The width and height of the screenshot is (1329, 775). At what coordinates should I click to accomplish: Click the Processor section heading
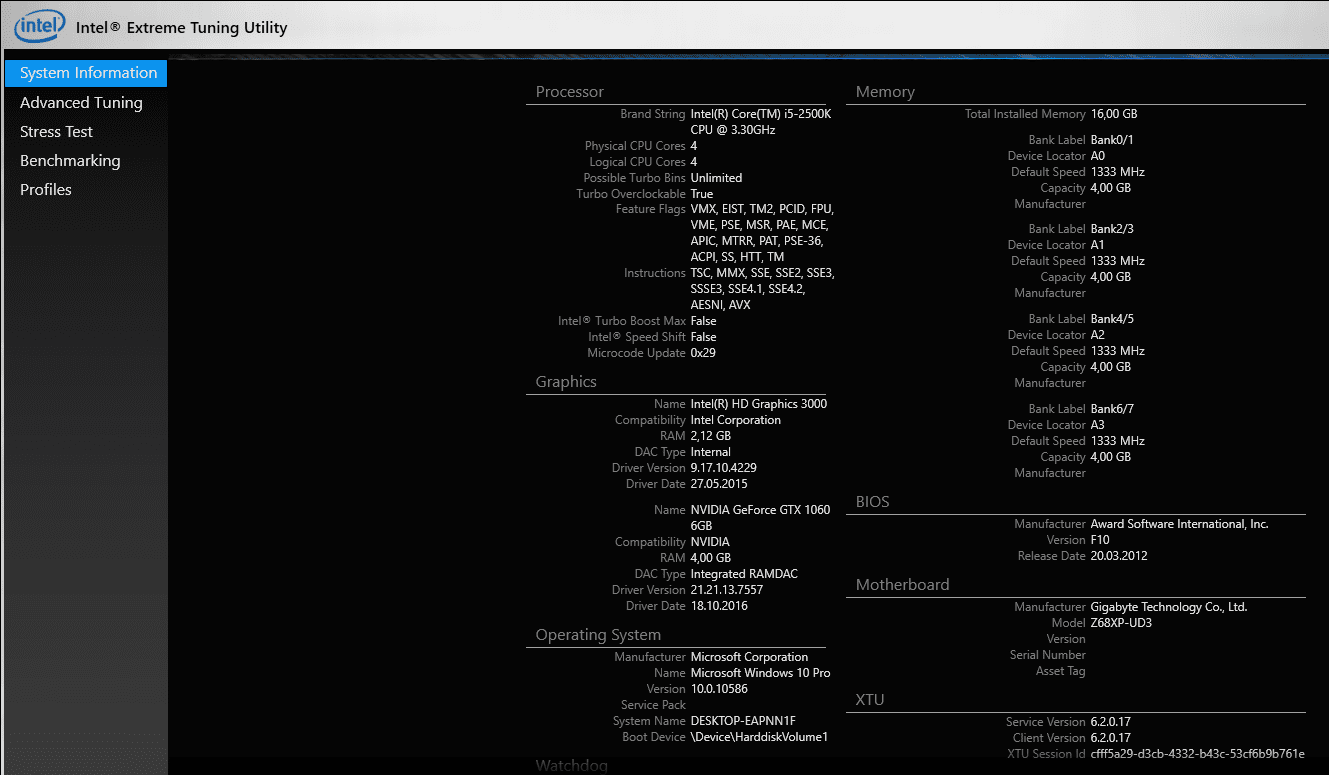570,92
